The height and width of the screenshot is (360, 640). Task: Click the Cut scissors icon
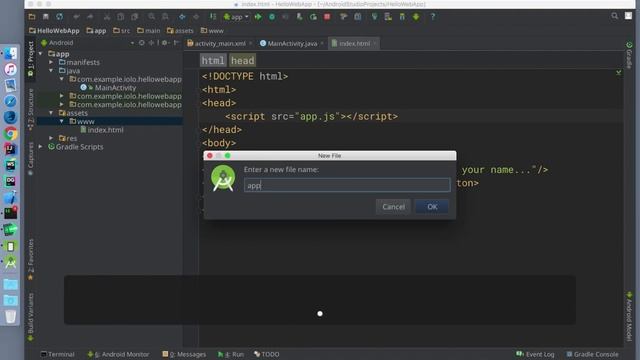107,17
